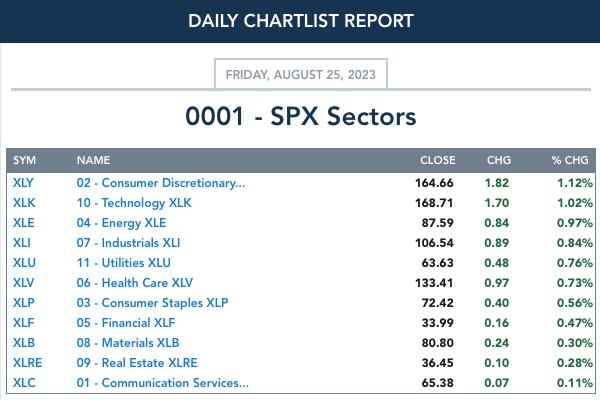Open 01 - Communication Services link
This screenshot has height=400, width=600.
pyautogui.click(x=163, y=382)
